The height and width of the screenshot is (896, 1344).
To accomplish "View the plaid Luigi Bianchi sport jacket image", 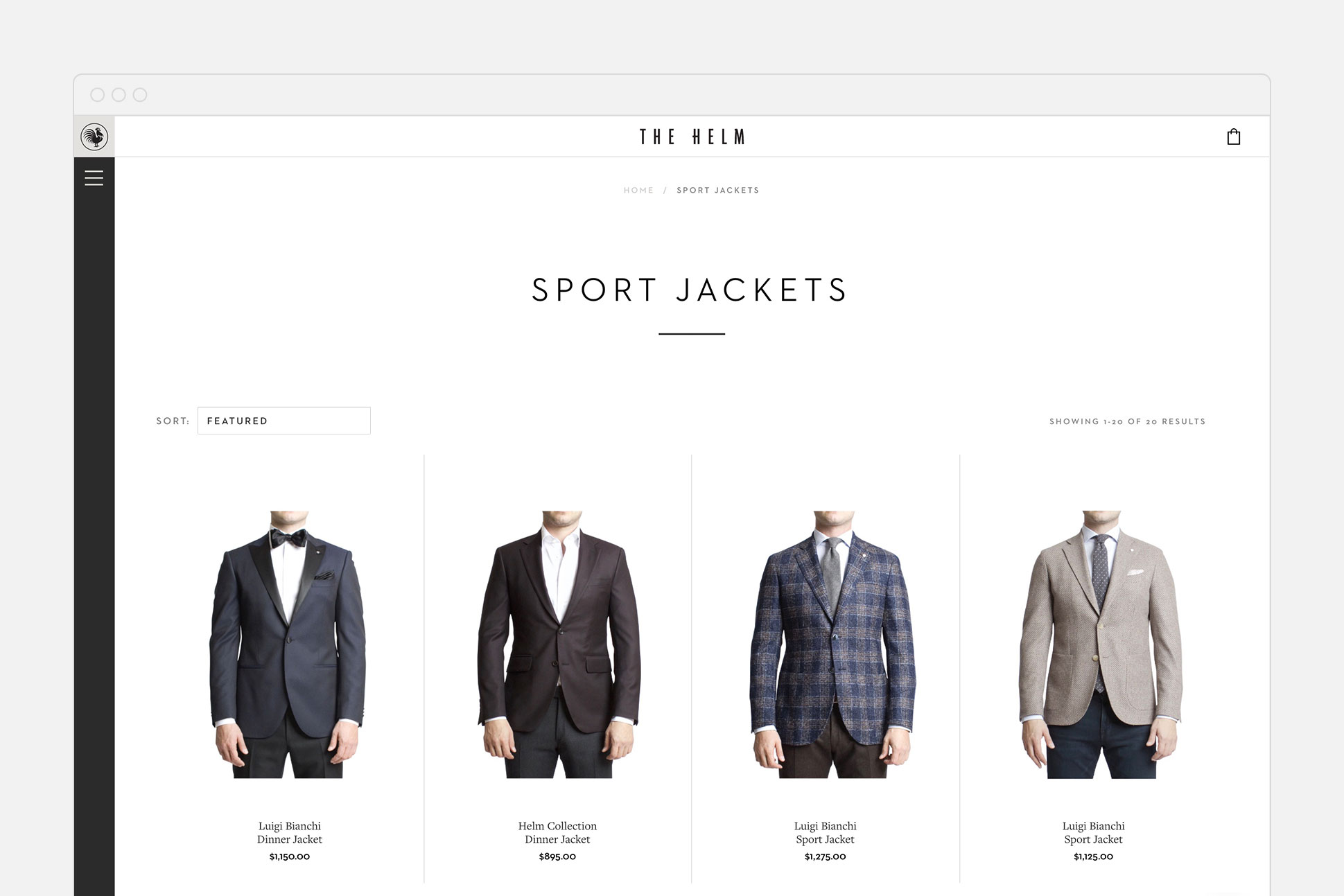I will [832, 644].
